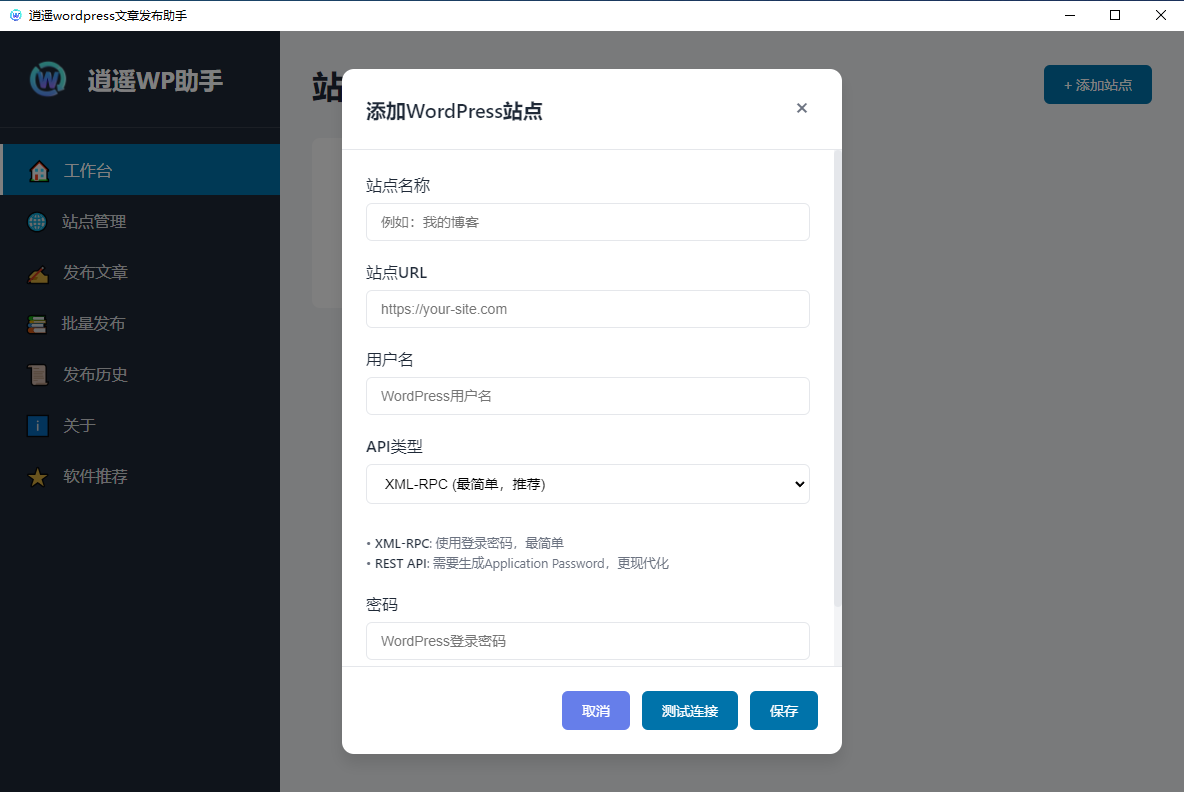The width and height of the screenshot is (1184, 792).
Task: Open the 工作台 menu item
Action: (x=140, y=170)
